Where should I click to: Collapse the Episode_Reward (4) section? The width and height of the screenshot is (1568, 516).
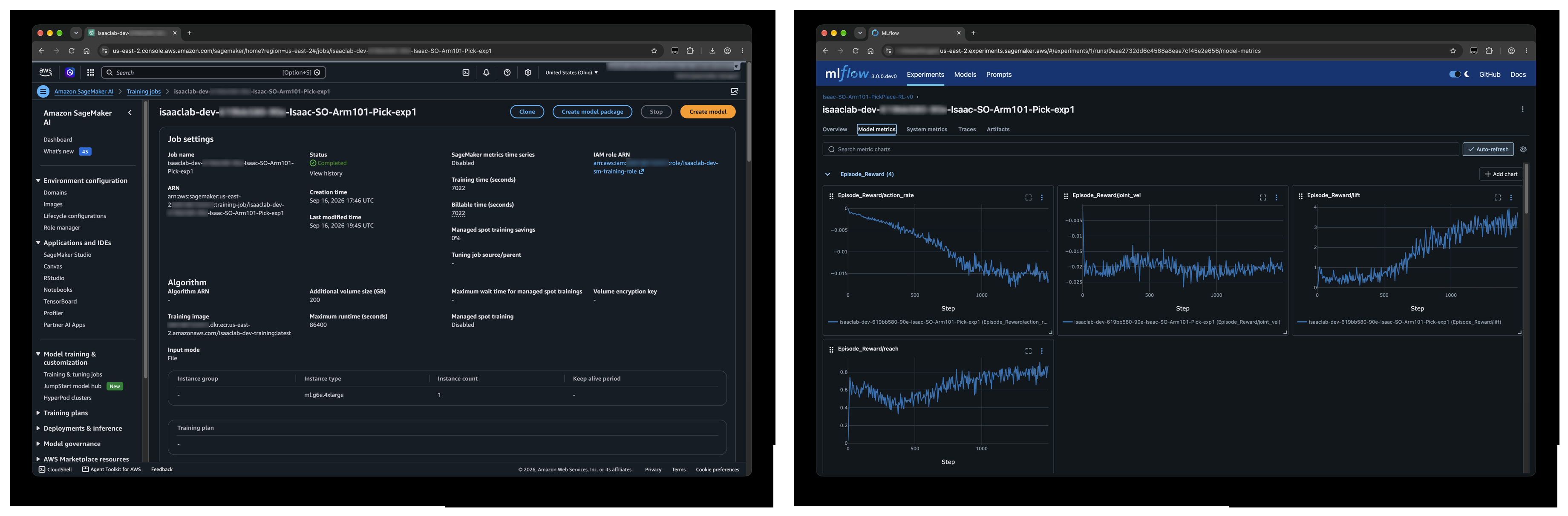coord(827,174)
